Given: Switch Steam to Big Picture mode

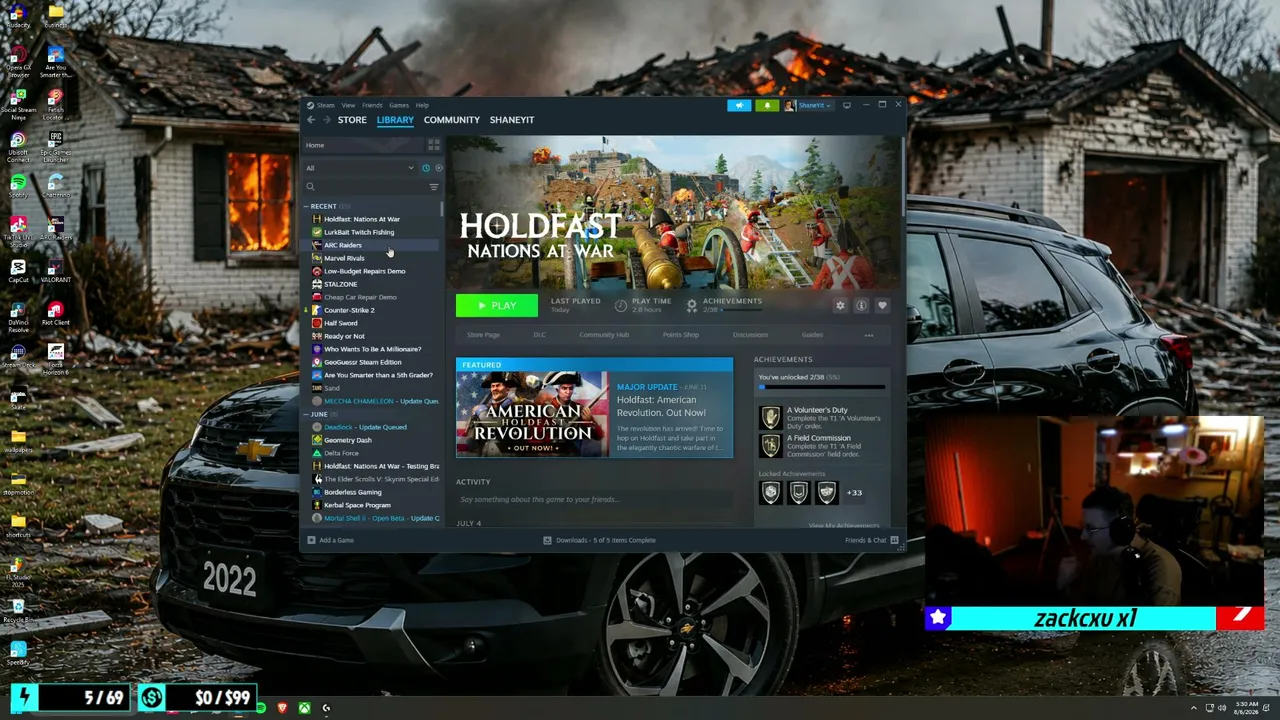Looking at the screenshot, I should tap(847, 105).
